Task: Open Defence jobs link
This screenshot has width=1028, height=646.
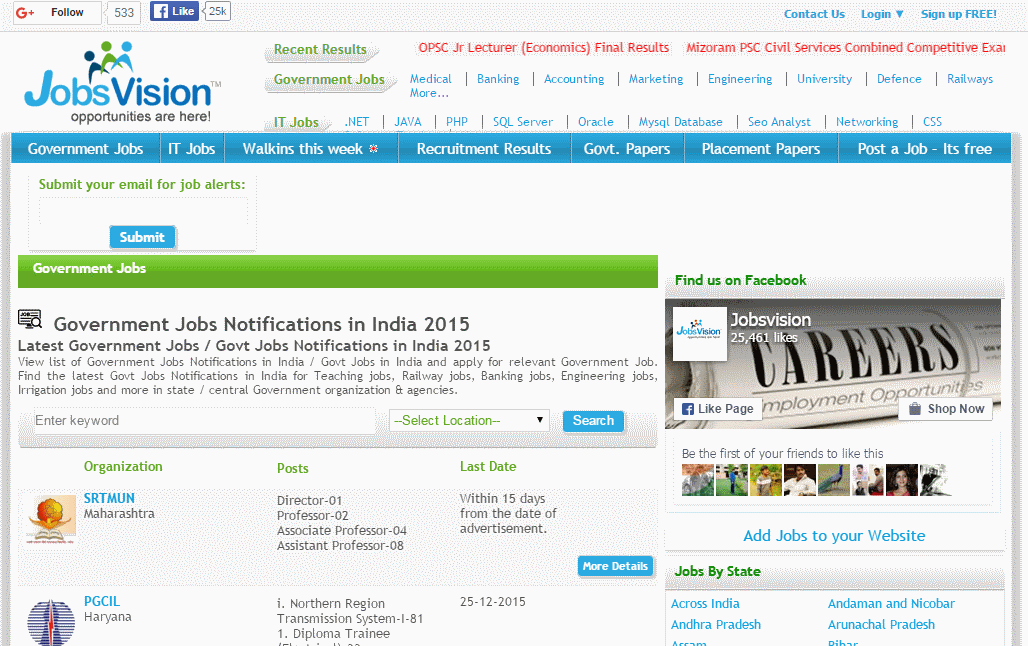Action: point(899,79)
